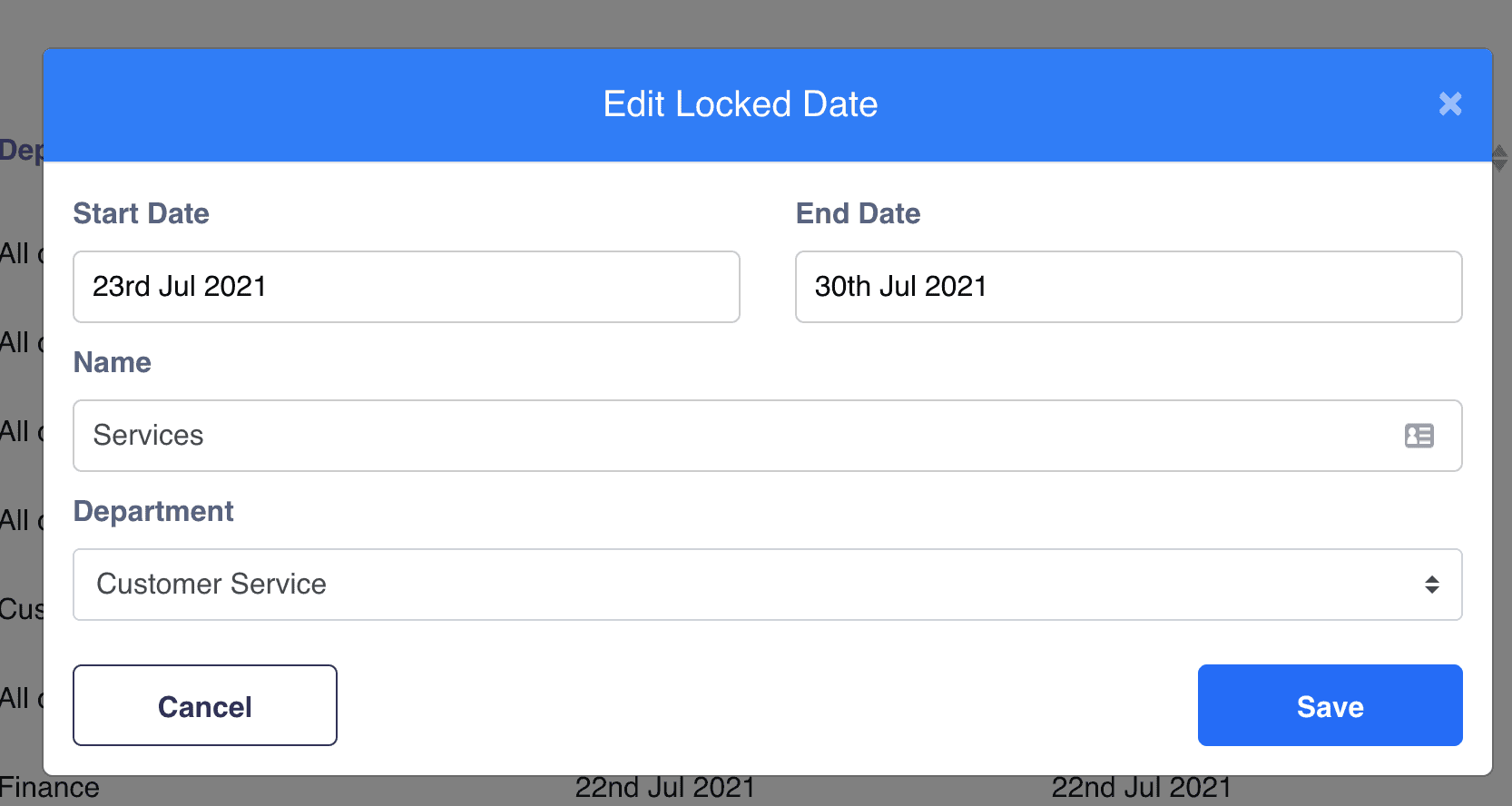Click the right 22nd Jul 2021 cell
The height and width of the screenshot is (806, 1512).
tap(1141, 790)
